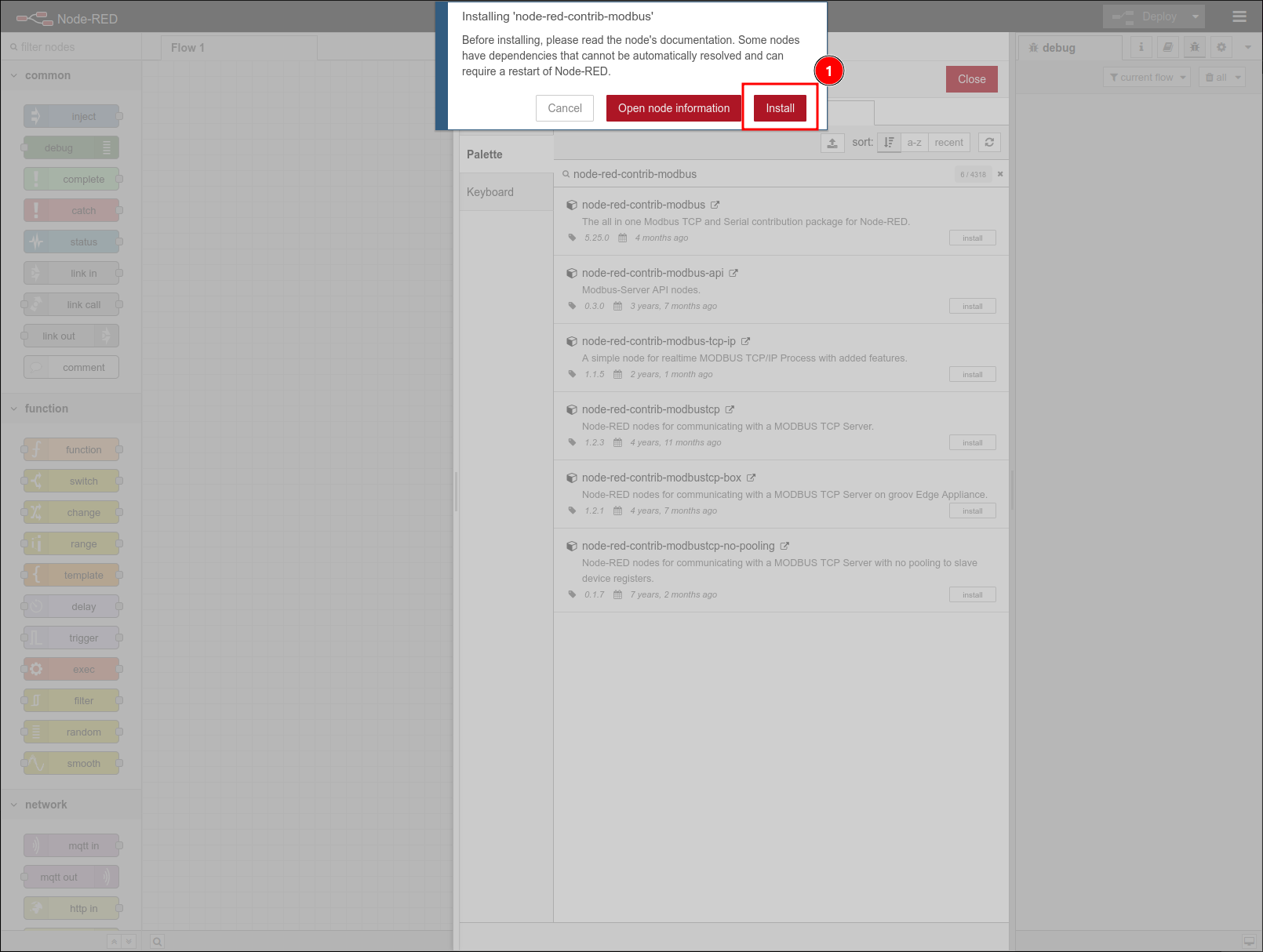Clear the module search with x icon

click(1000, 174)
